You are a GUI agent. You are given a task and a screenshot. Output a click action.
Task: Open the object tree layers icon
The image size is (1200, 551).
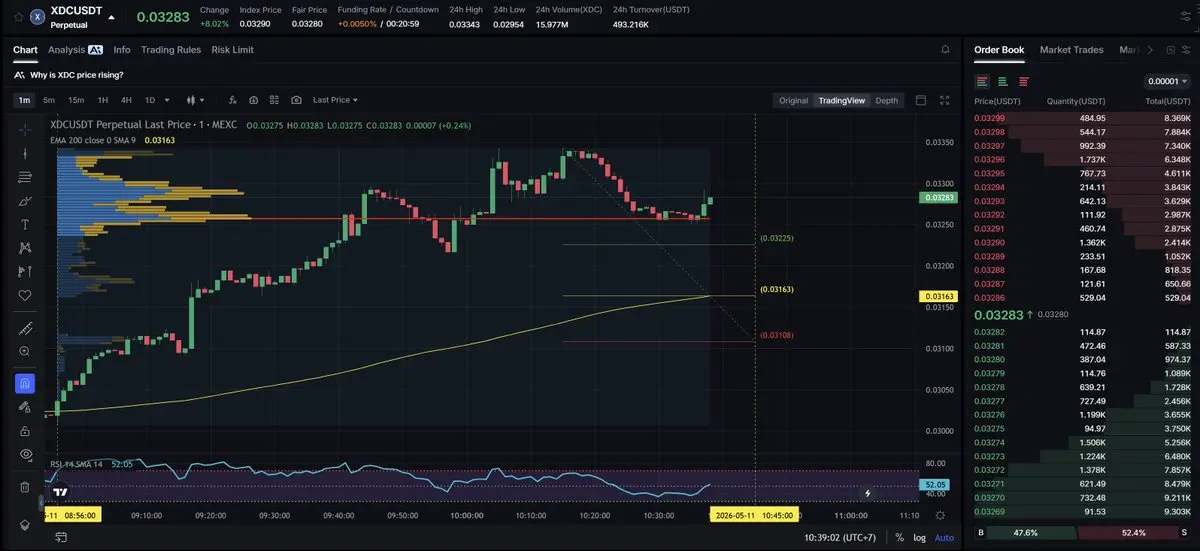pos(25,523)
